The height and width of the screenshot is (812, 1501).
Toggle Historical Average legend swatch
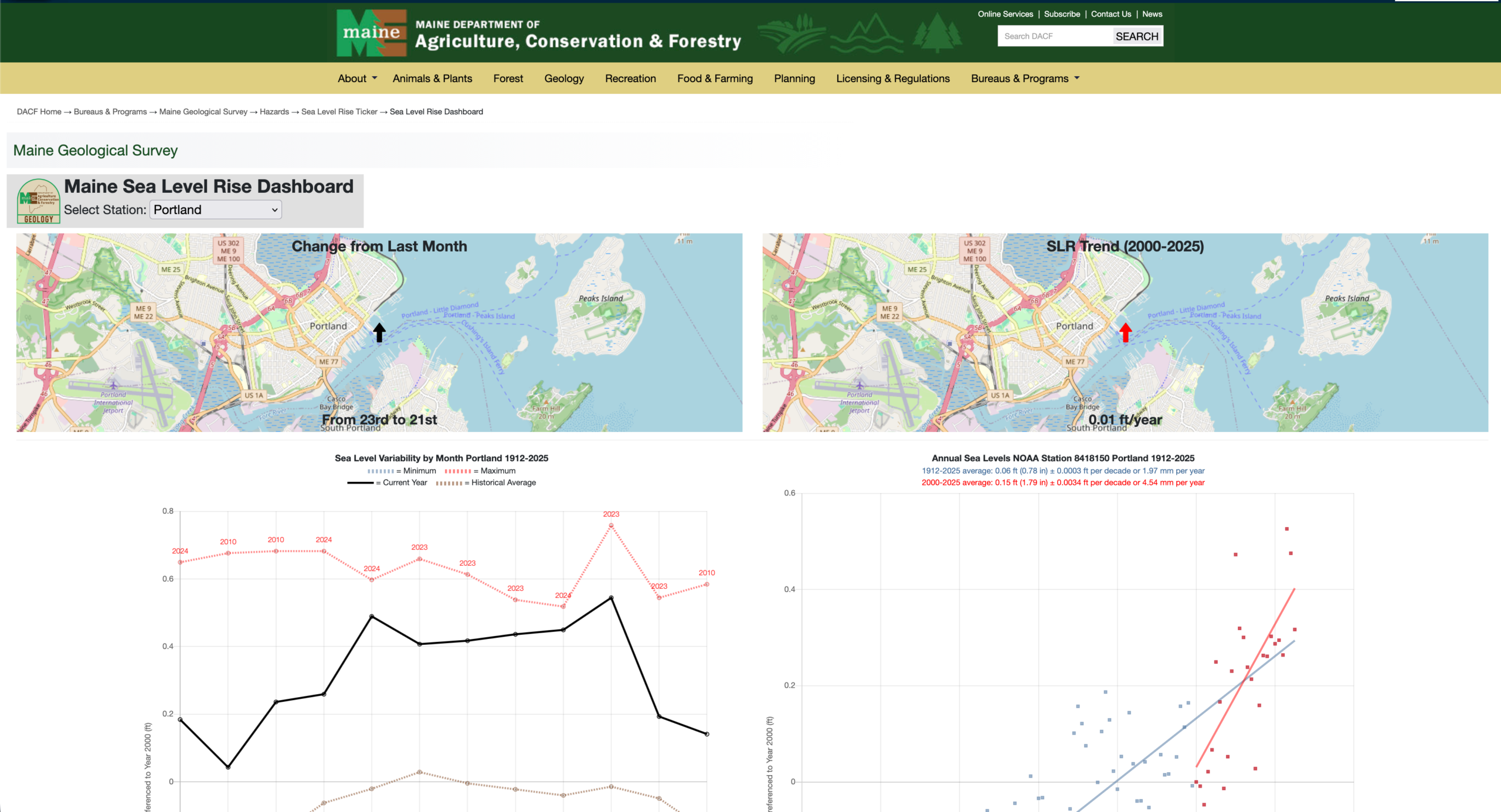click(x=449, y=483)
